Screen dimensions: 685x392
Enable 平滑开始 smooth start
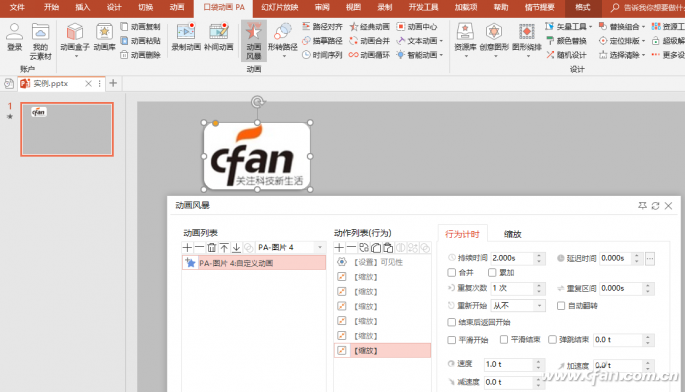pyautogui.click(x=452, y=340)
